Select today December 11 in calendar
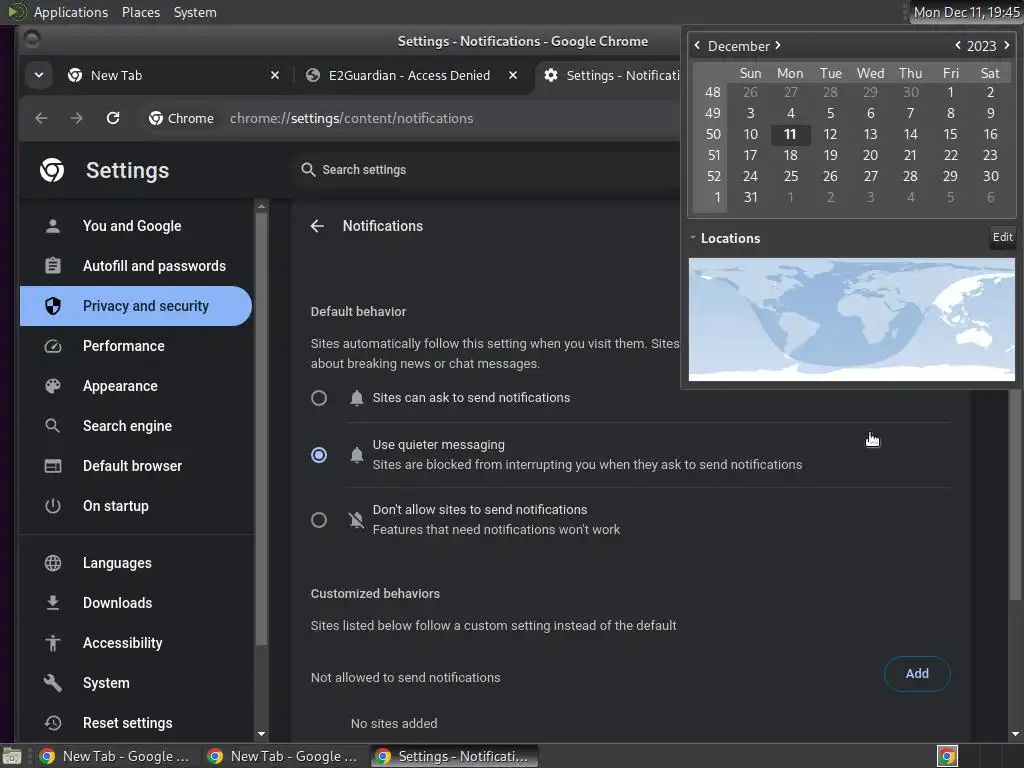1024x768 pixels. (x=790, y=135)
